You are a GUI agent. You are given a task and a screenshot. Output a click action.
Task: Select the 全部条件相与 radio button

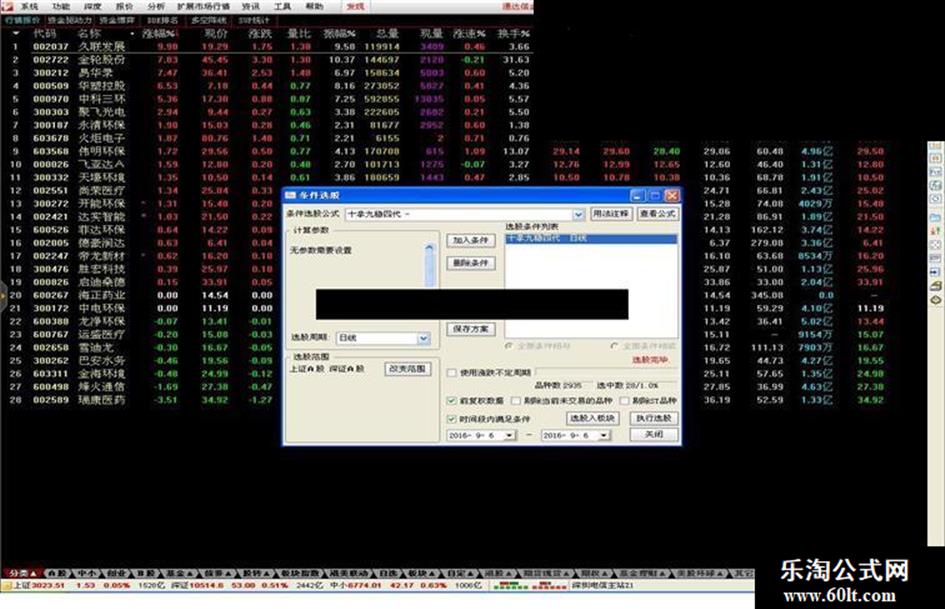click(509, 346)
